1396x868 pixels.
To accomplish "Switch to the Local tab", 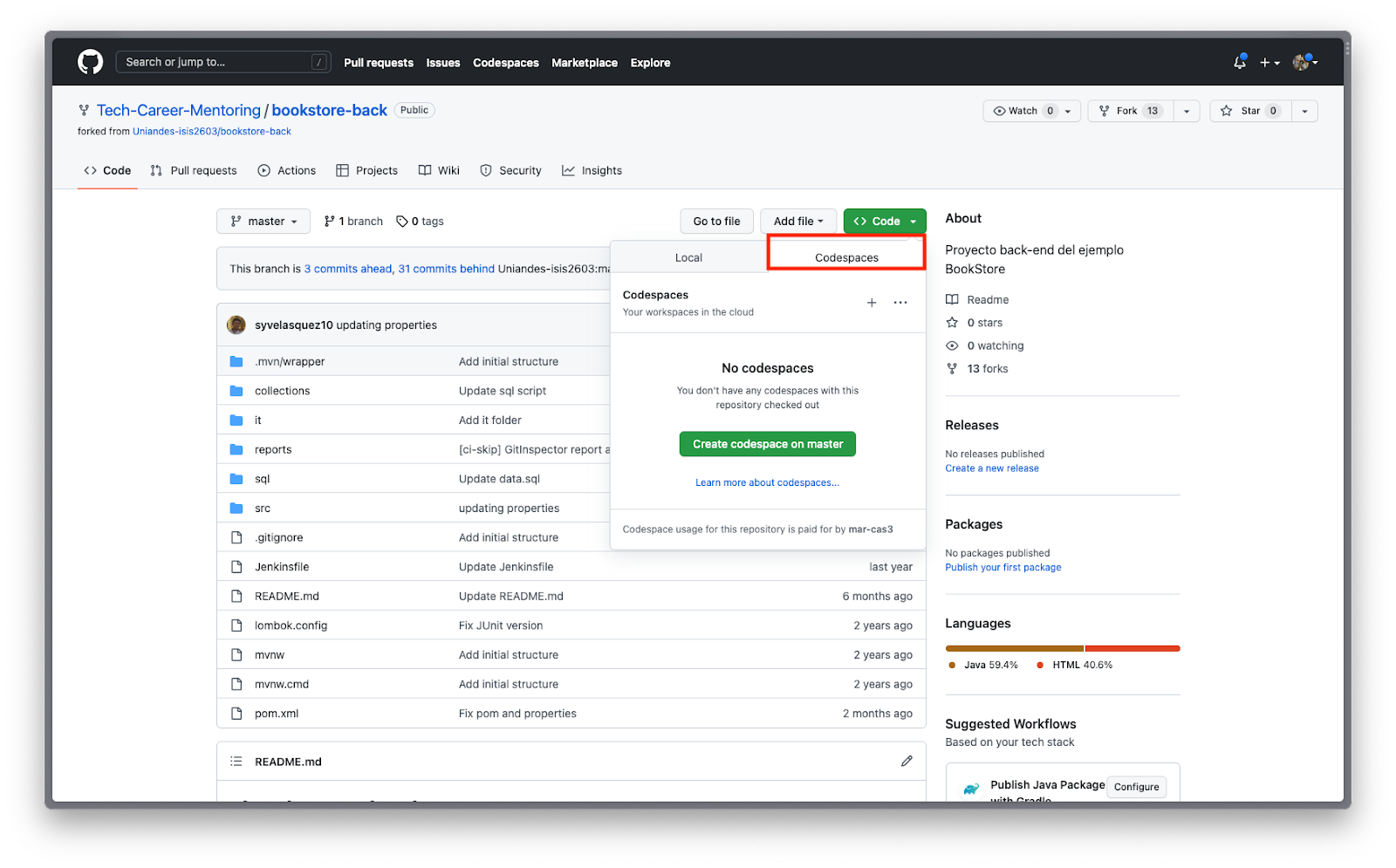I will pos(688,257).
